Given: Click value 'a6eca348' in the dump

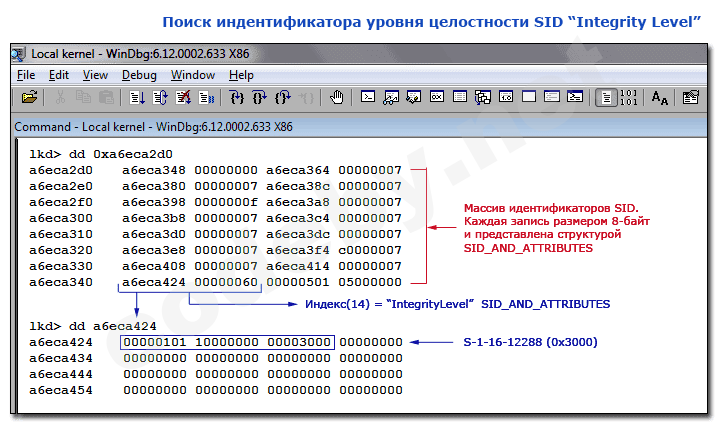Looking at the screenshot, I should click(x=154, y=170).
